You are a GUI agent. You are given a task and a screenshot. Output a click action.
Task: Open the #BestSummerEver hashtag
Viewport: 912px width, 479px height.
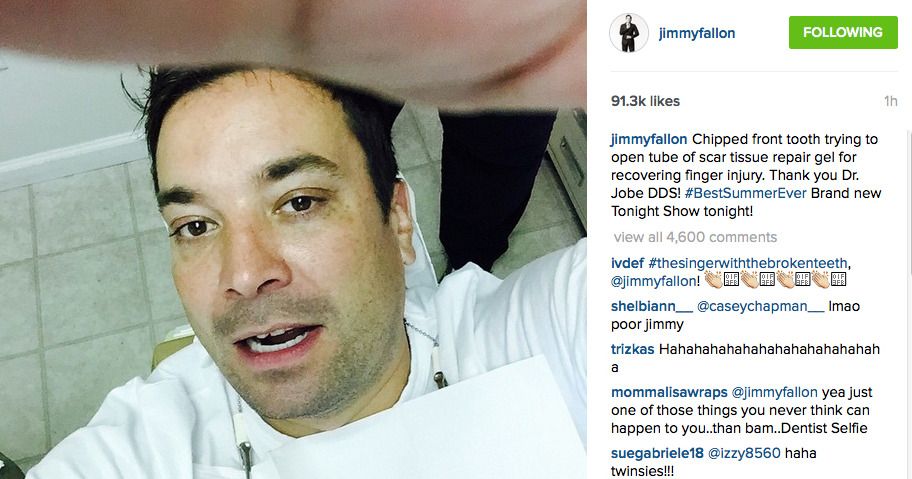point(746,193)
